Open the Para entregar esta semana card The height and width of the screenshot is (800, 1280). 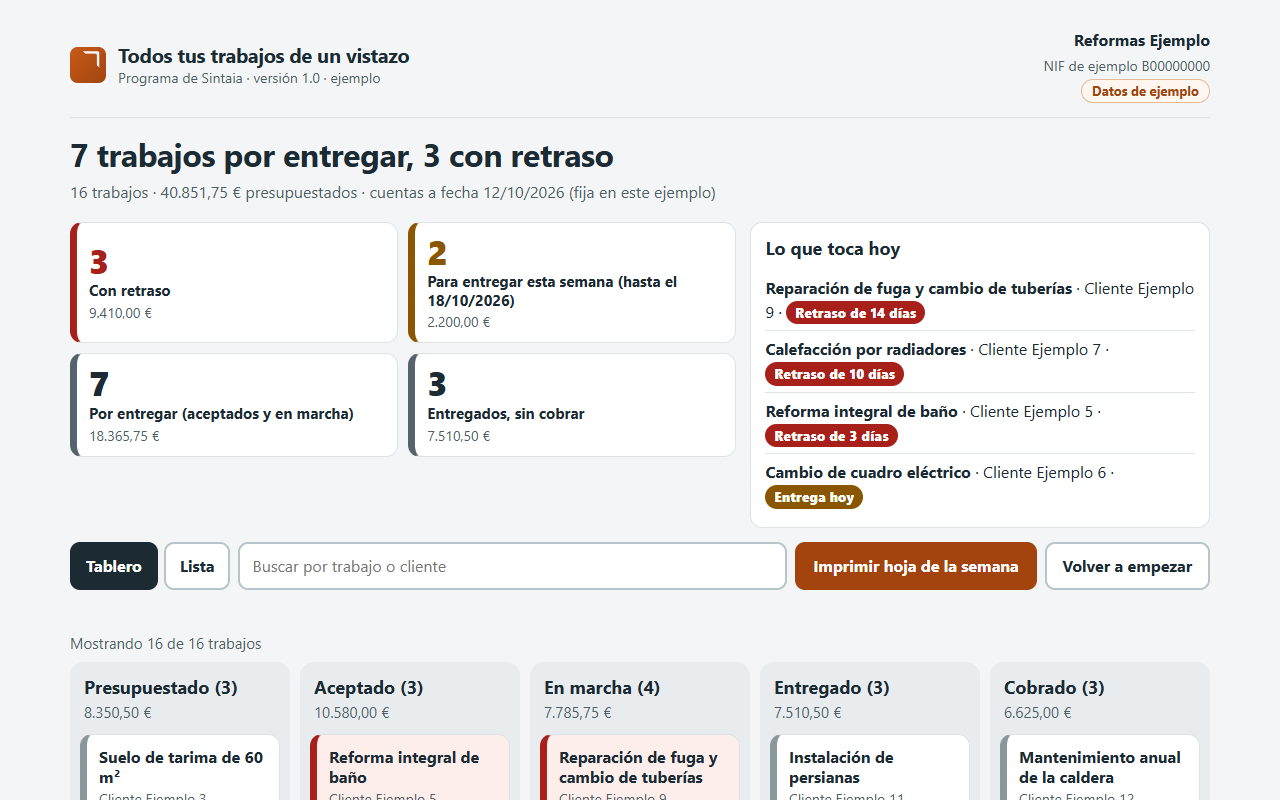572,283
